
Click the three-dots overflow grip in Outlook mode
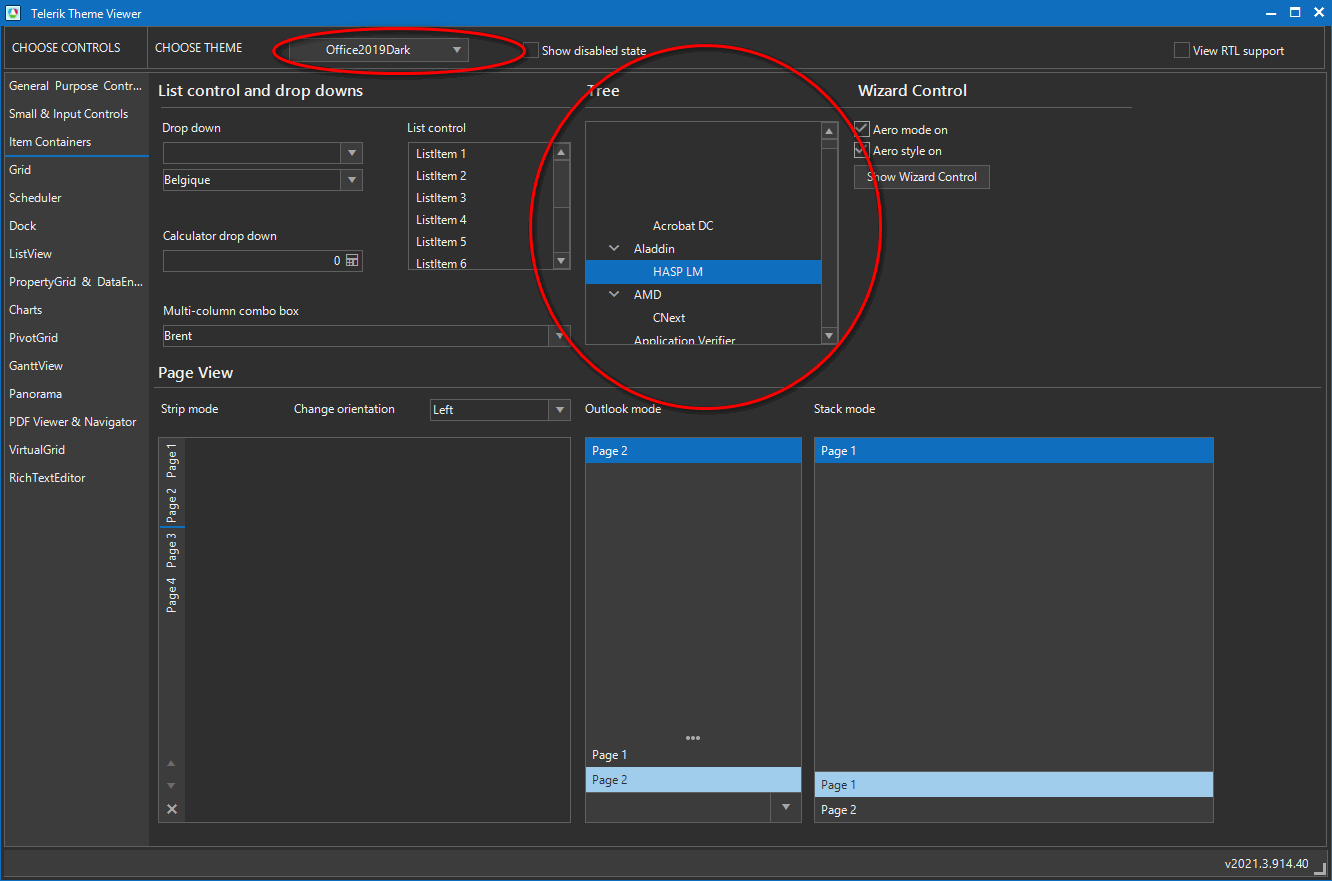693,738
